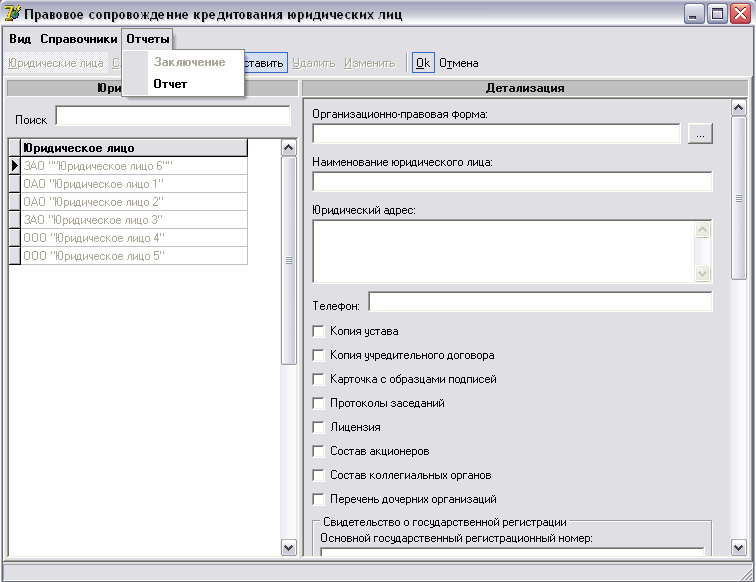Check the Состав акционеров checkbox
Screen dimensions: 756x582
pos(318,451)
